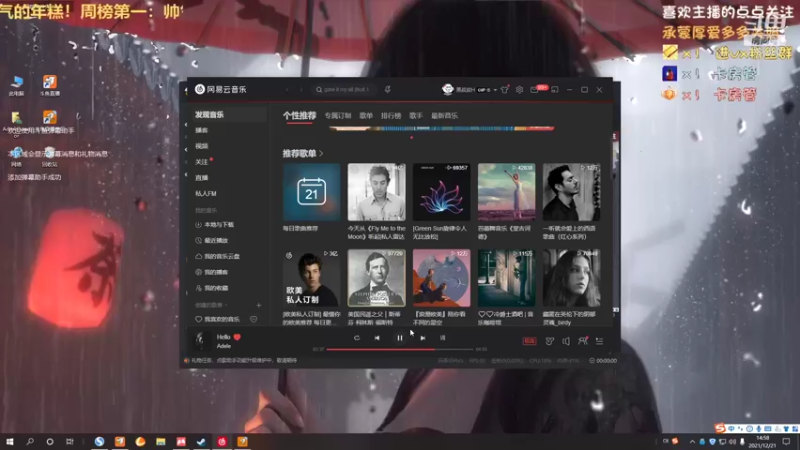Open settings via the gear icon
The height and width of the screenshot is (450, 800).
click(519, 90)
